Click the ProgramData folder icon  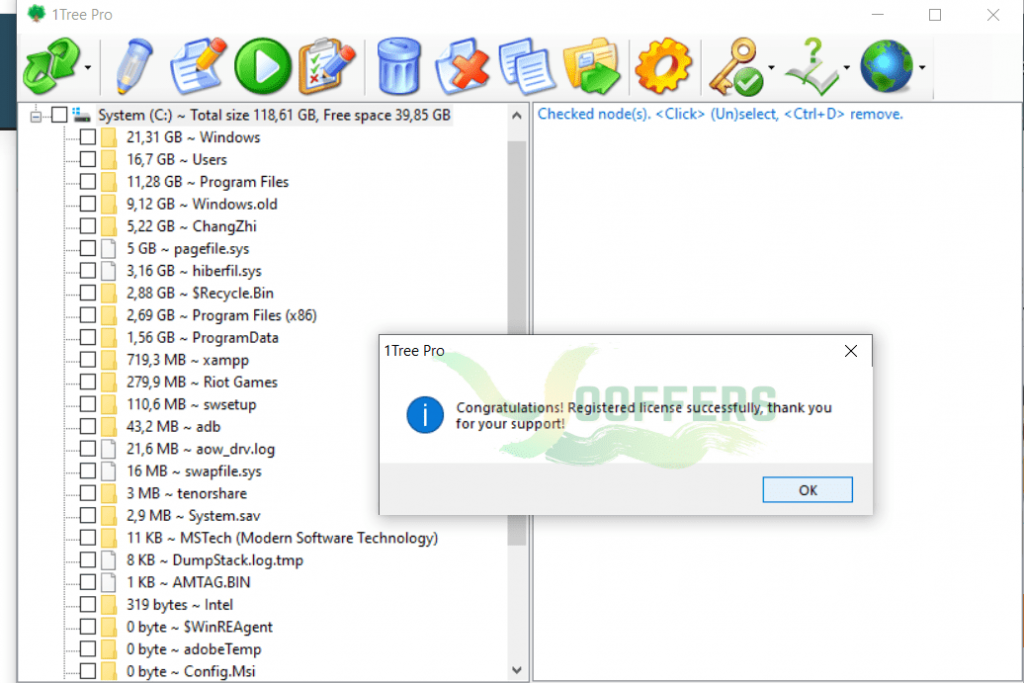click(109, 338)
